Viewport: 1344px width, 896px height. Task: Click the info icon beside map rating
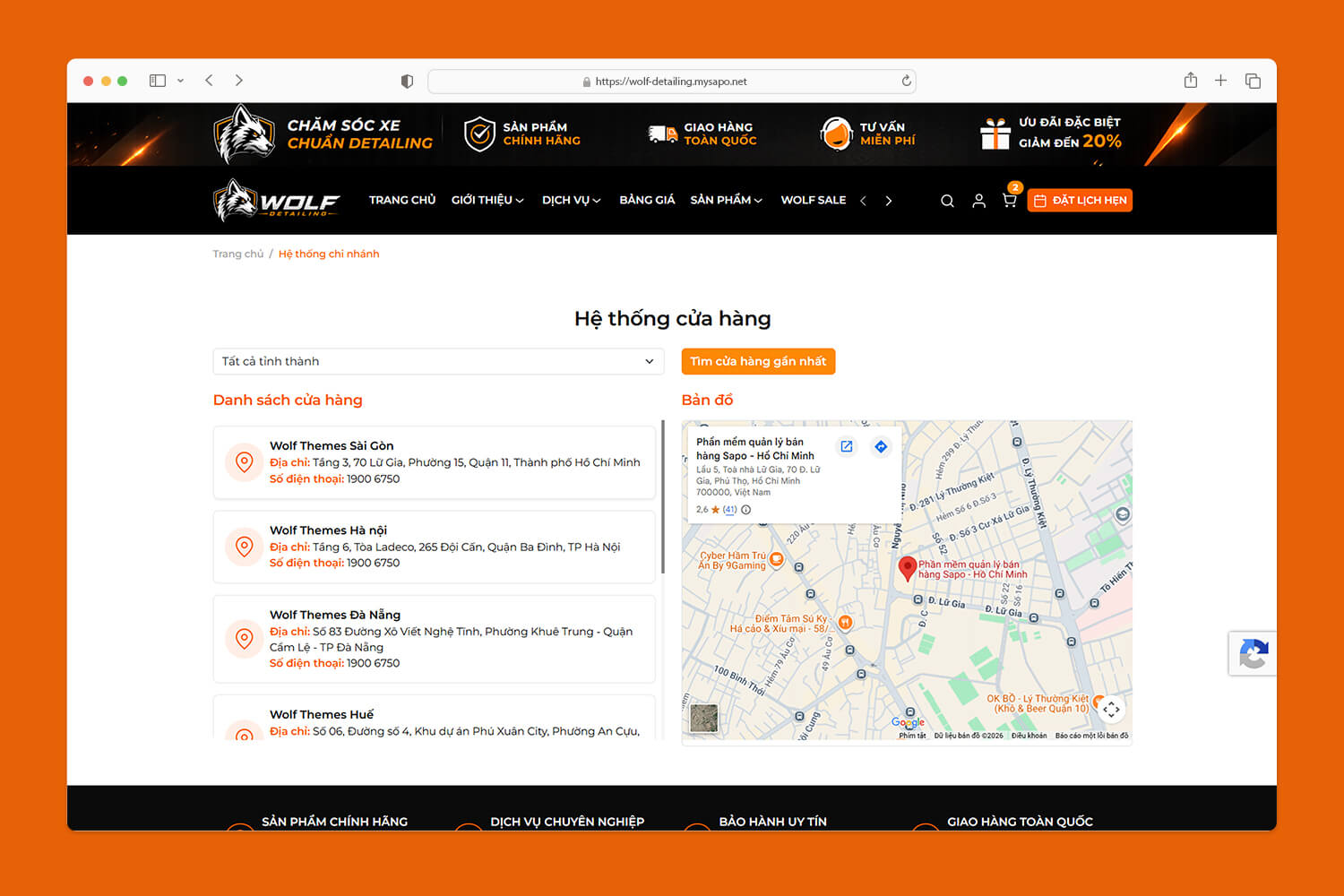[x=746, y=510]
